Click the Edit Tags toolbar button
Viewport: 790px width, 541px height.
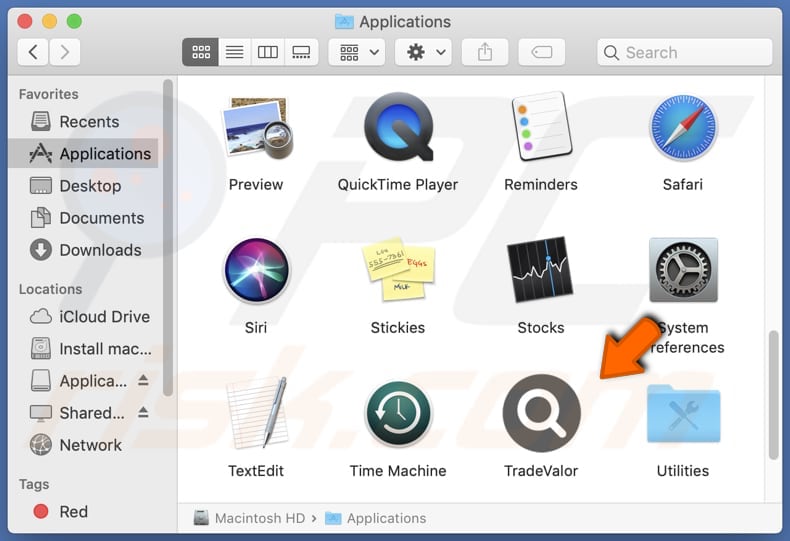542,52
